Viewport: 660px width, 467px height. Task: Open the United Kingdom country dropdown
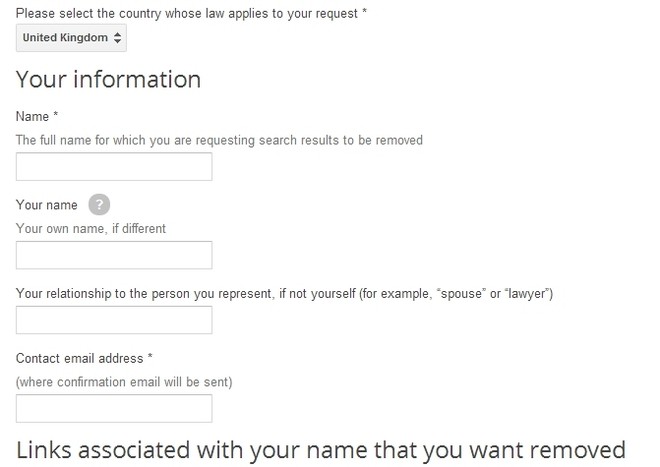[x=71, y=38]
